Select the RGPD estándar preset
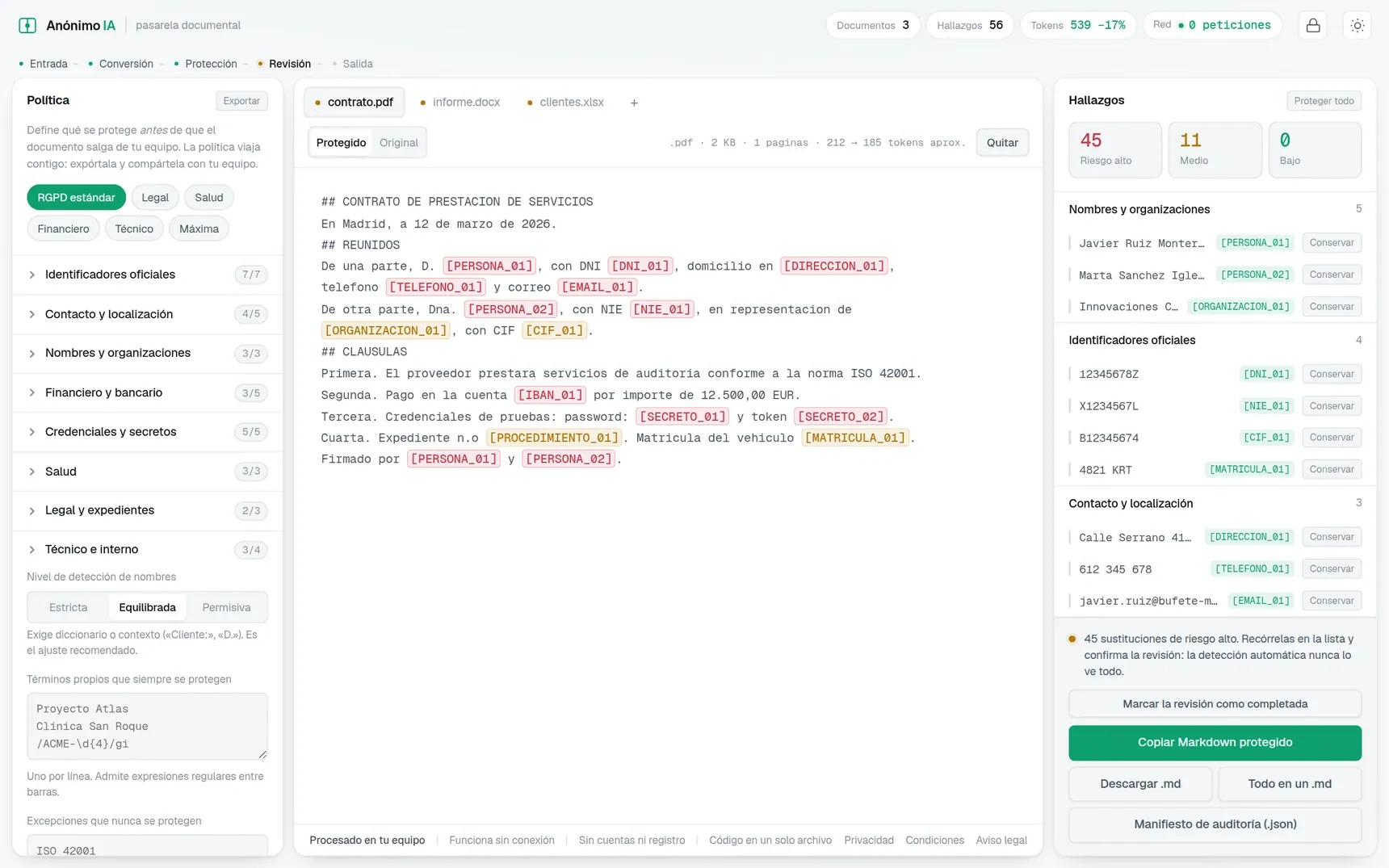Screen dimensions: 1389x868 (x=76, y=198)
